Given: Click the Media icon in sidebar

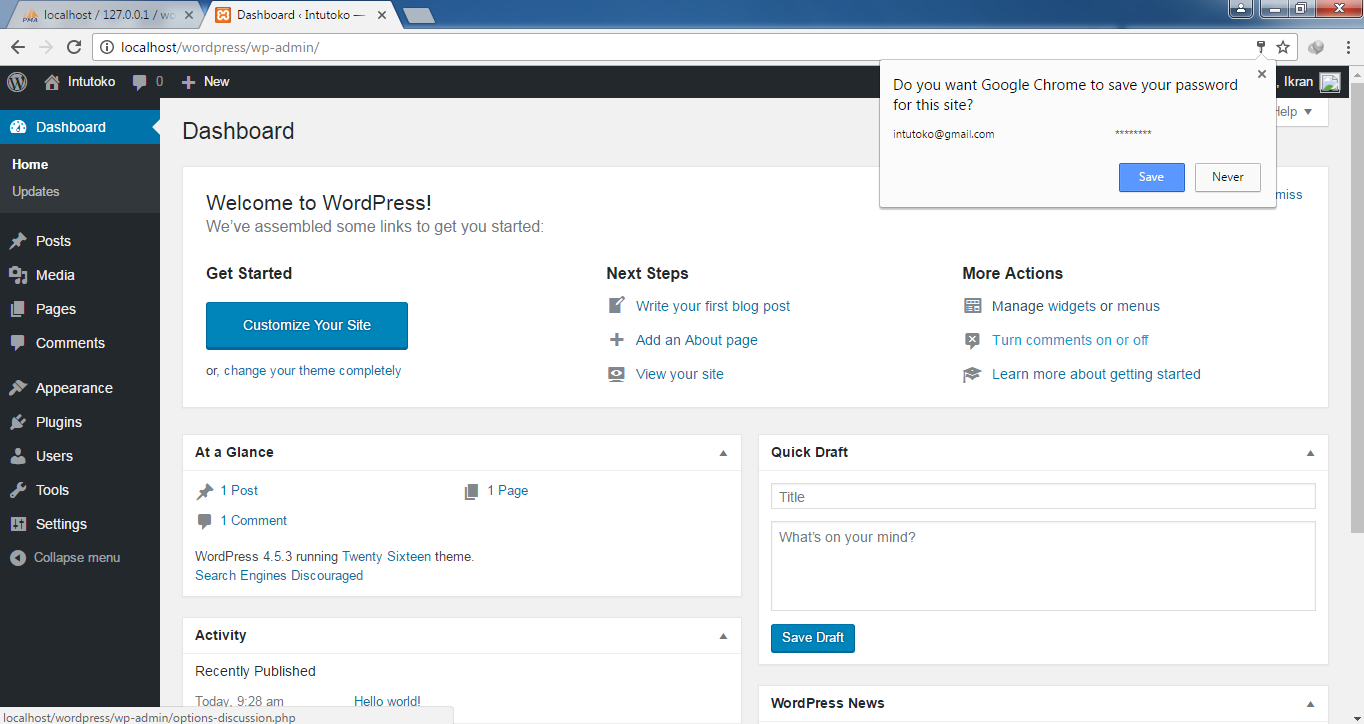Looking at the screenshot, I should click(x=18, y=275).
